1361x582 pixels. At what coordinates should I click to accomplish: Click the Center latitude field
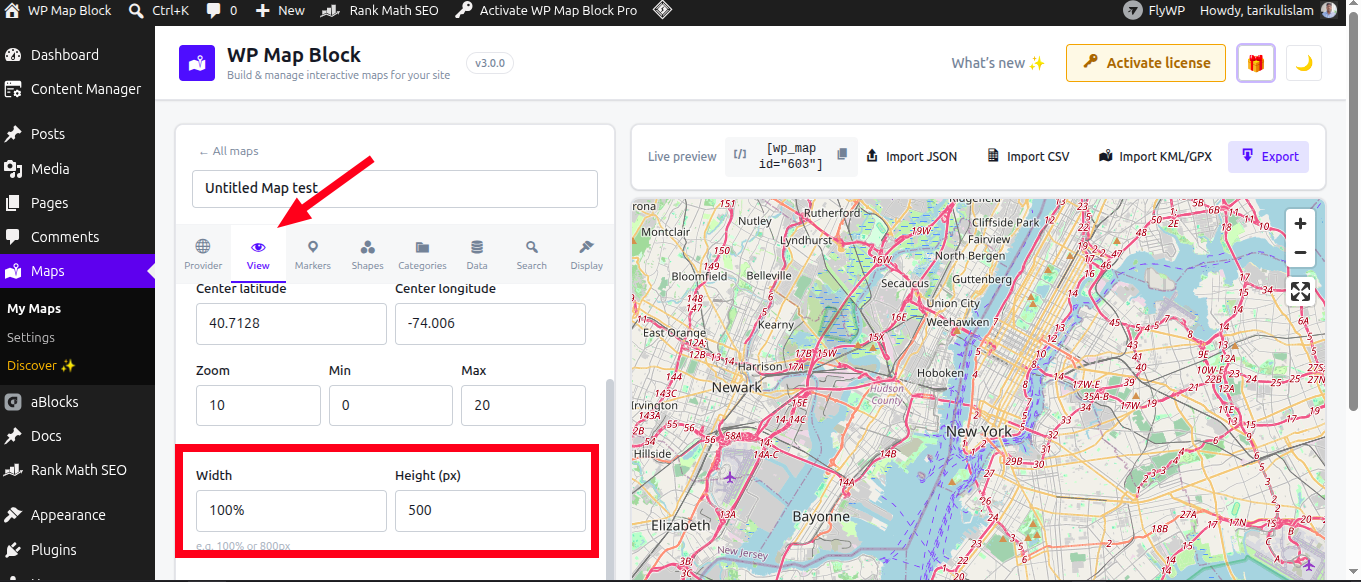tap(291, 324)
